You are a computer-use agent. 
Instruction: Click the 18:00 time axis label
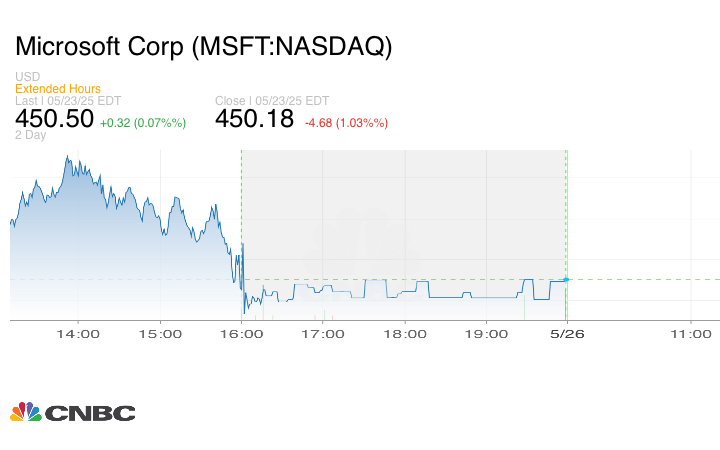tap(404, 333)
